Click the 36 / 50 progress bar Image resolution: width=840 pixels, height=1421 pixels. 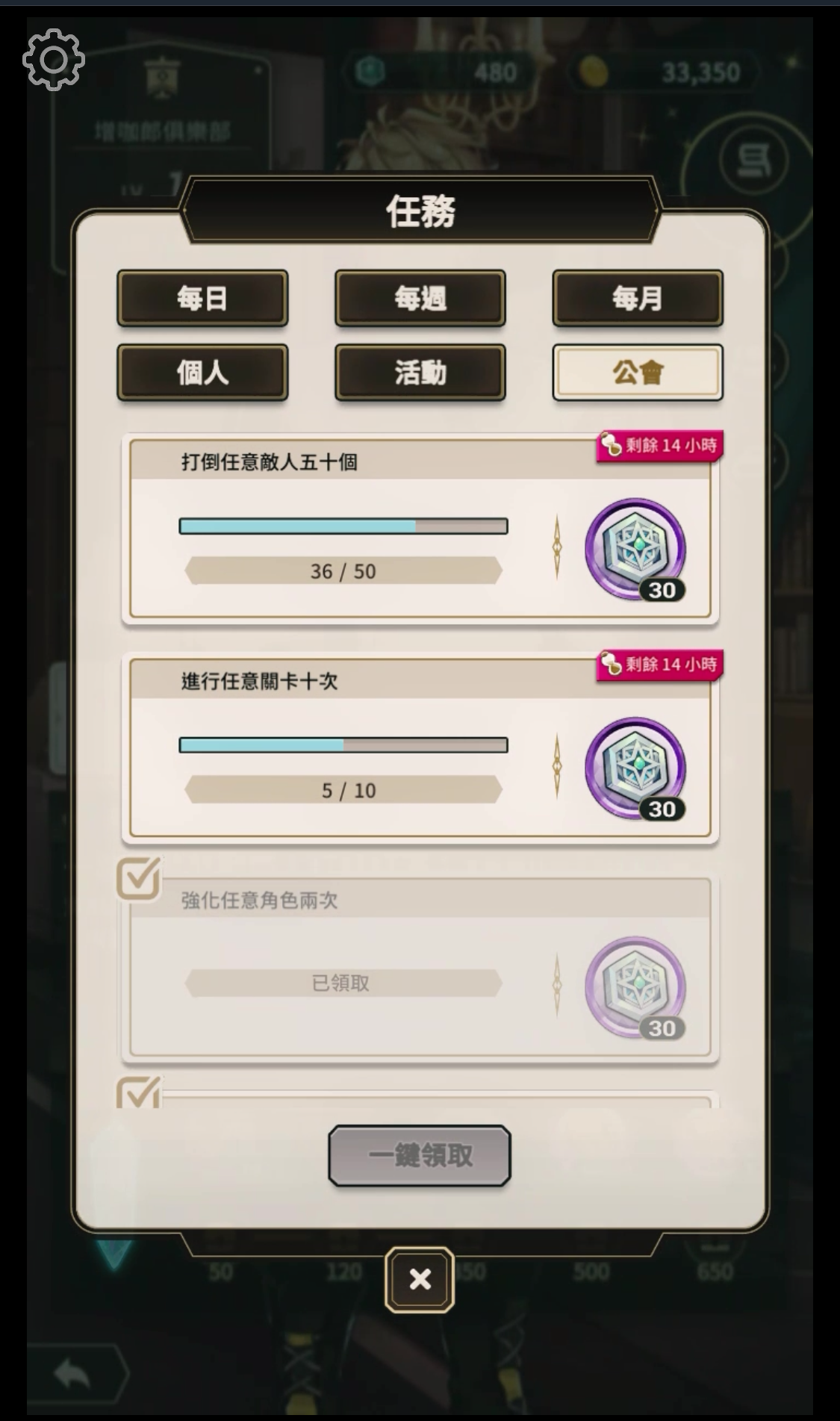pos(343,526)
